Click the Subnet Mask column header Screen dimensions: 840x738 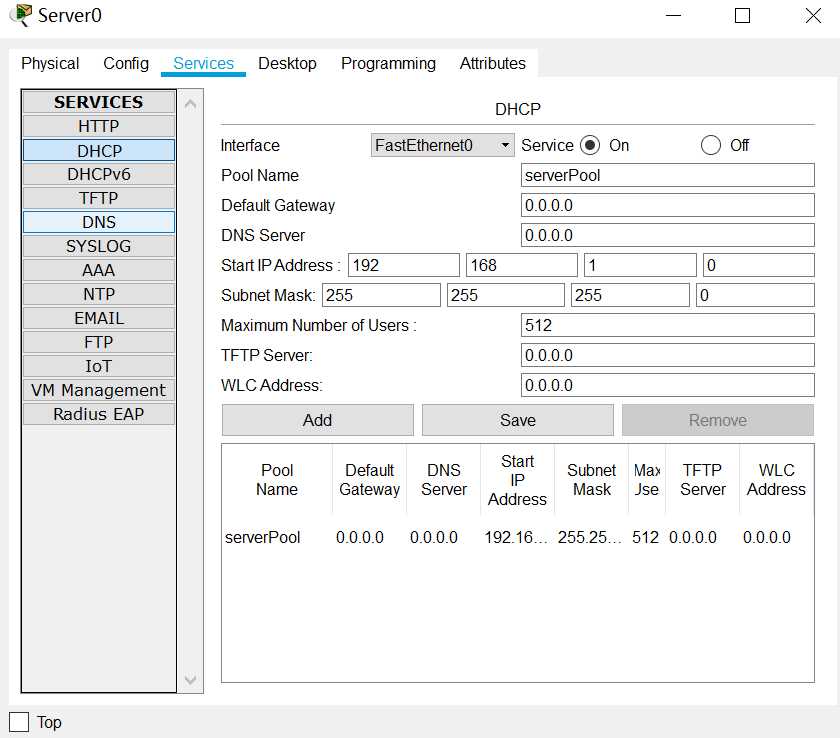click(x=591, y=480)
